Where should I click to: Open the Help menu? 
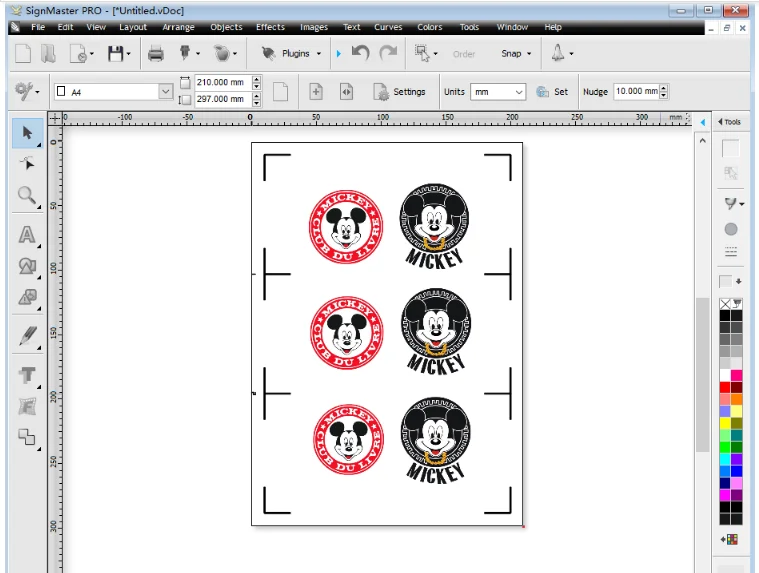(x=553, y=27)
